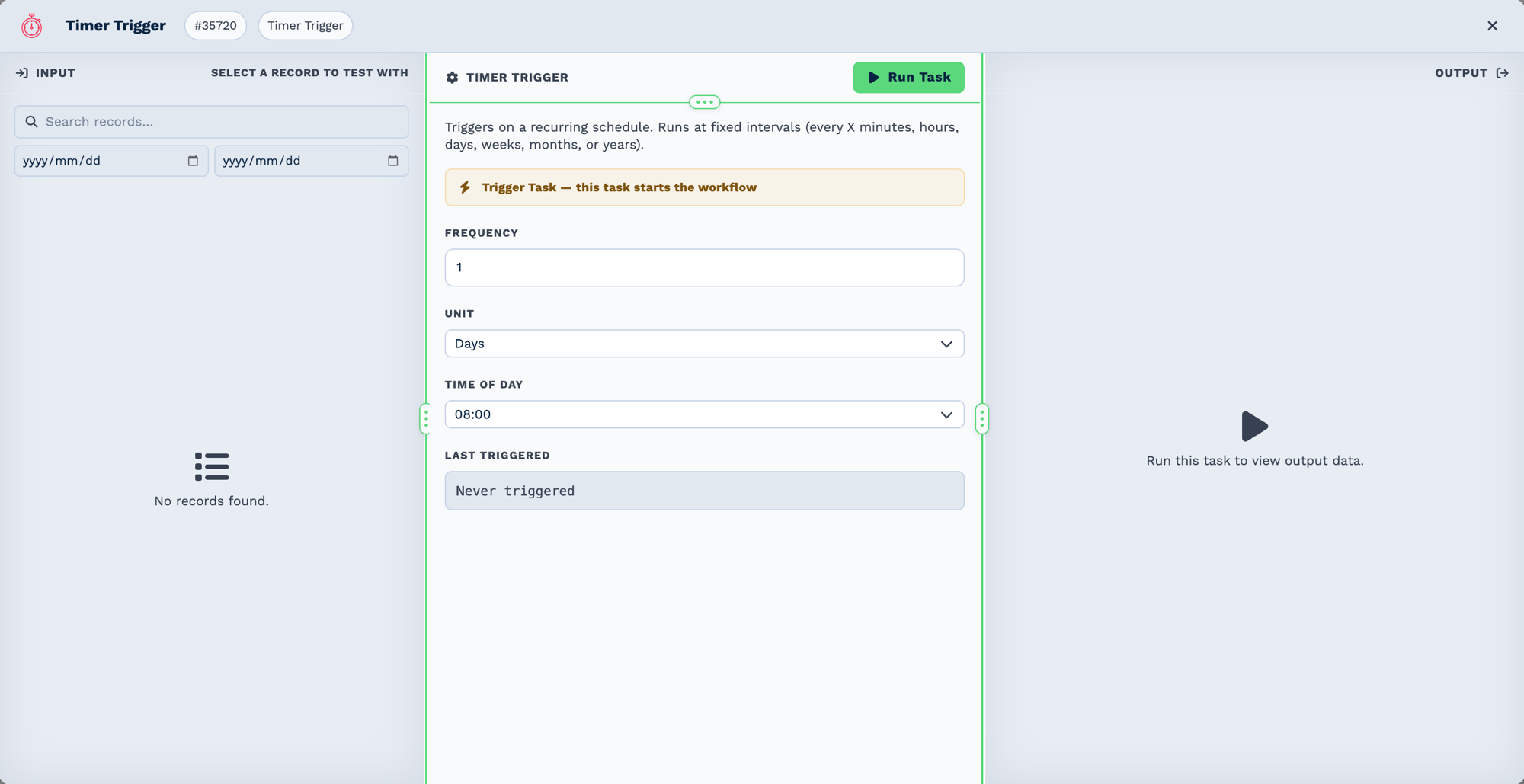Click the left panel vertical resize handle
The image size is (1524, 784).
[x=426, y=418]
